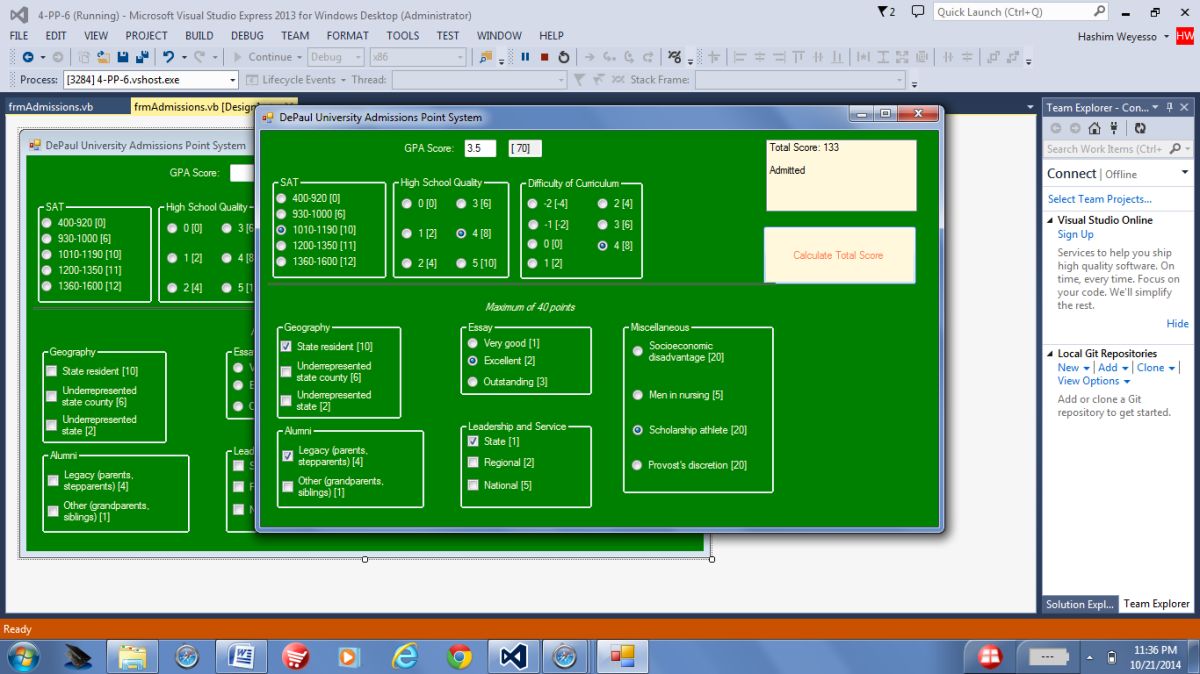
Task: Open the TOOLS menu
Action: (403, 35)
